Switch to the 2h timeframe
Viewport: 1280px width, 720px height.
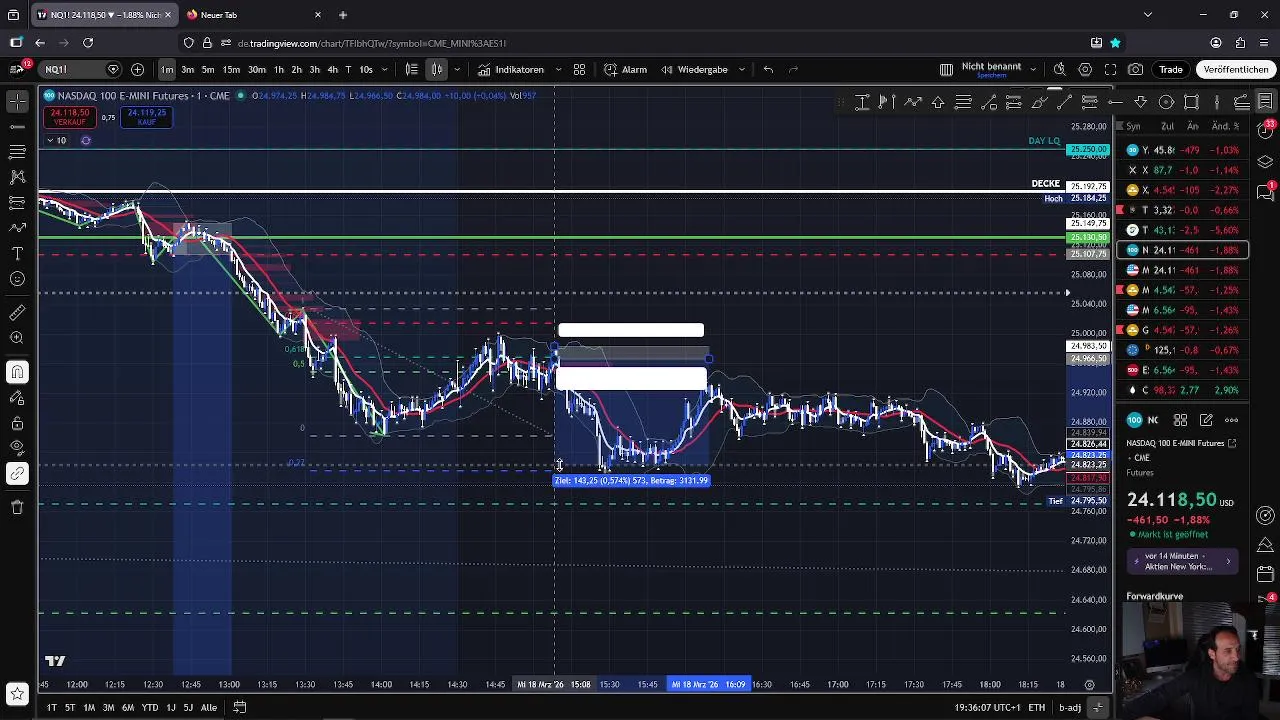296,69
